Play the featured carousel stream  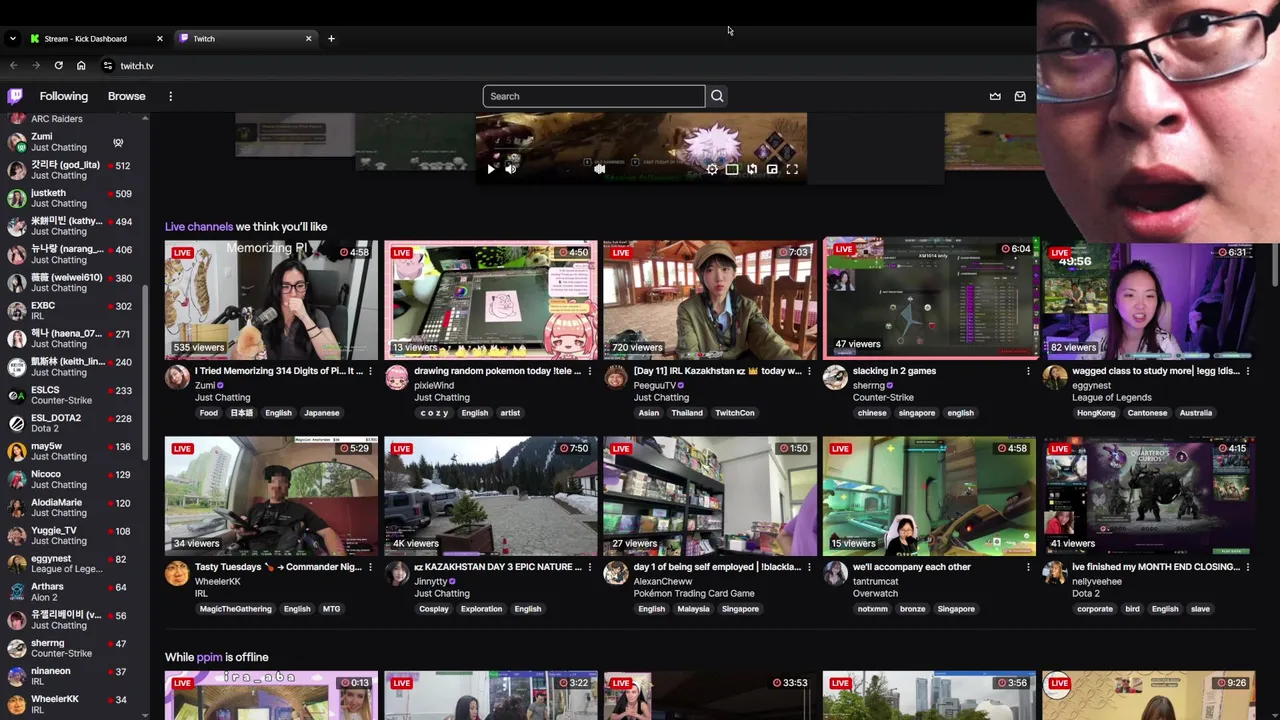(491, 169)
